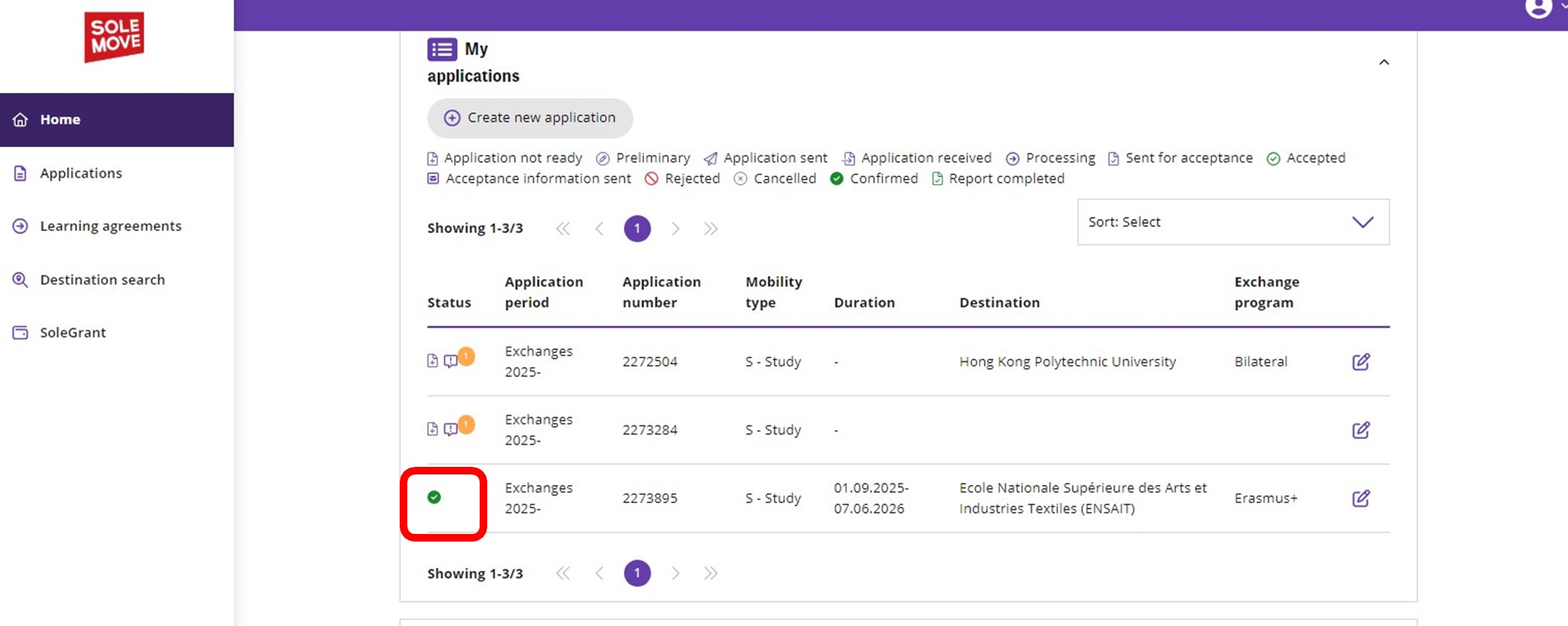Click the SoleMove logo
Viewport: 1568px width, 626px height.
click(114, 37)
